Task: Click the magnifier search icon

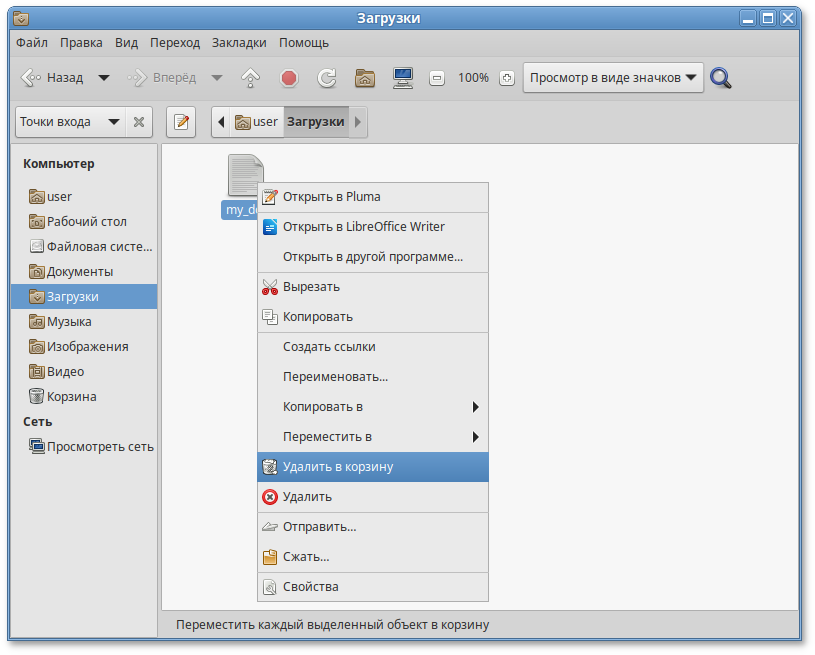Action: point(721,78)
